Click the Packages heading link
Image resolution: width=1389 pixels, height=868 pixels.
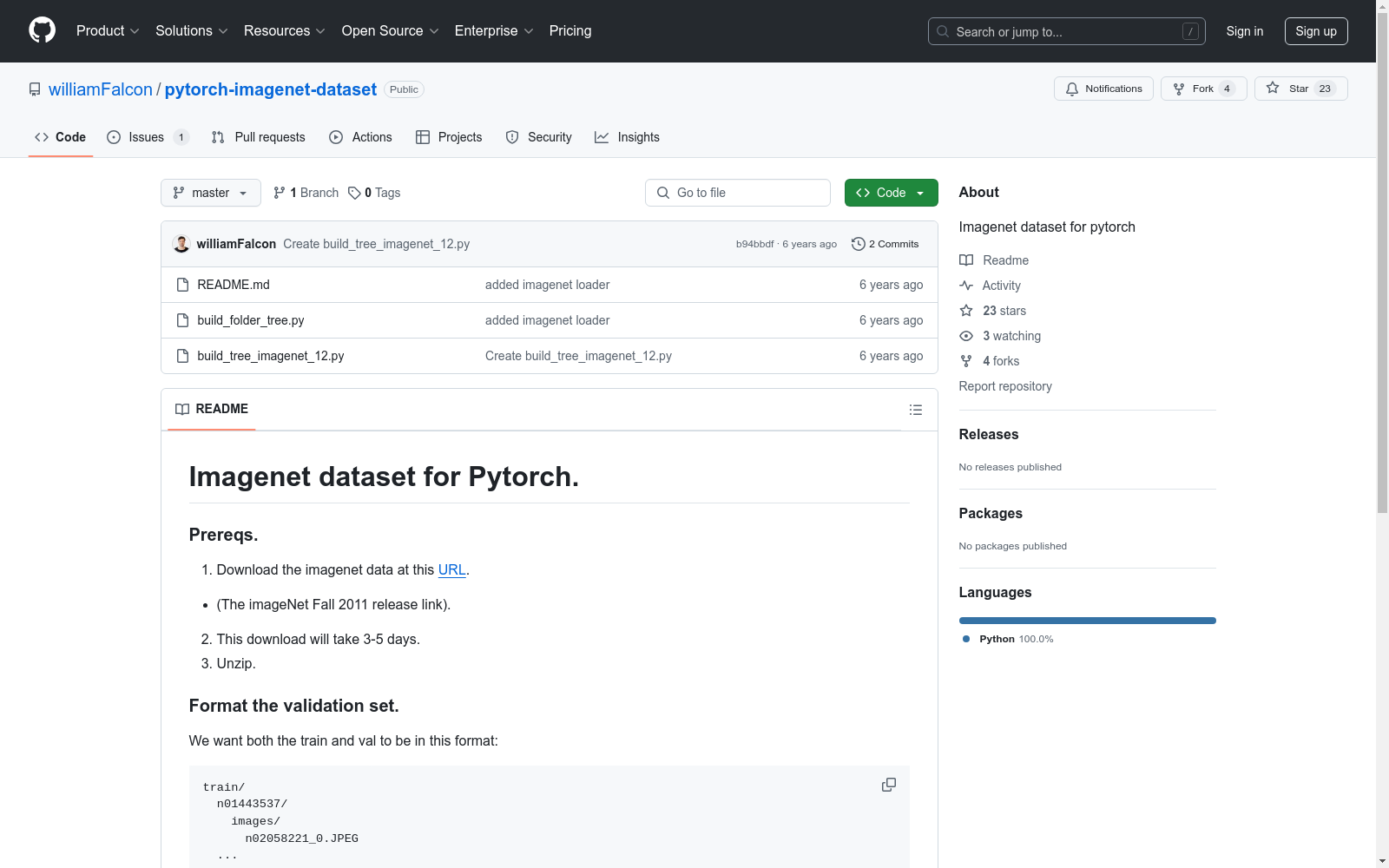click(x=991, y=514)
